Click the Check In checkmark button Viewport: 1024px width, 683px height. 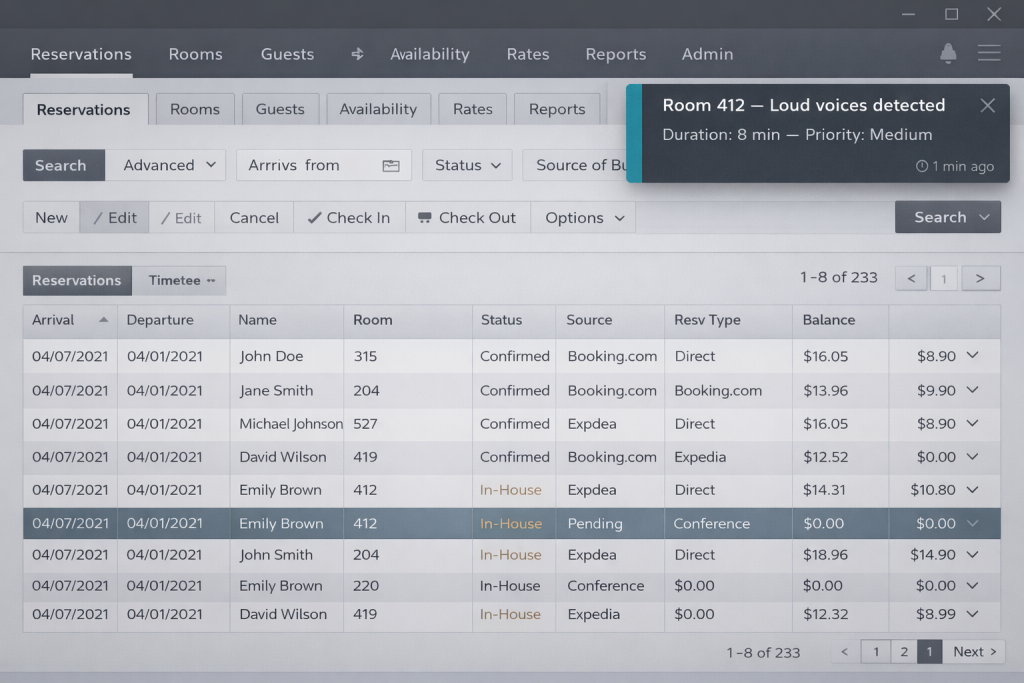pos(349,218)
